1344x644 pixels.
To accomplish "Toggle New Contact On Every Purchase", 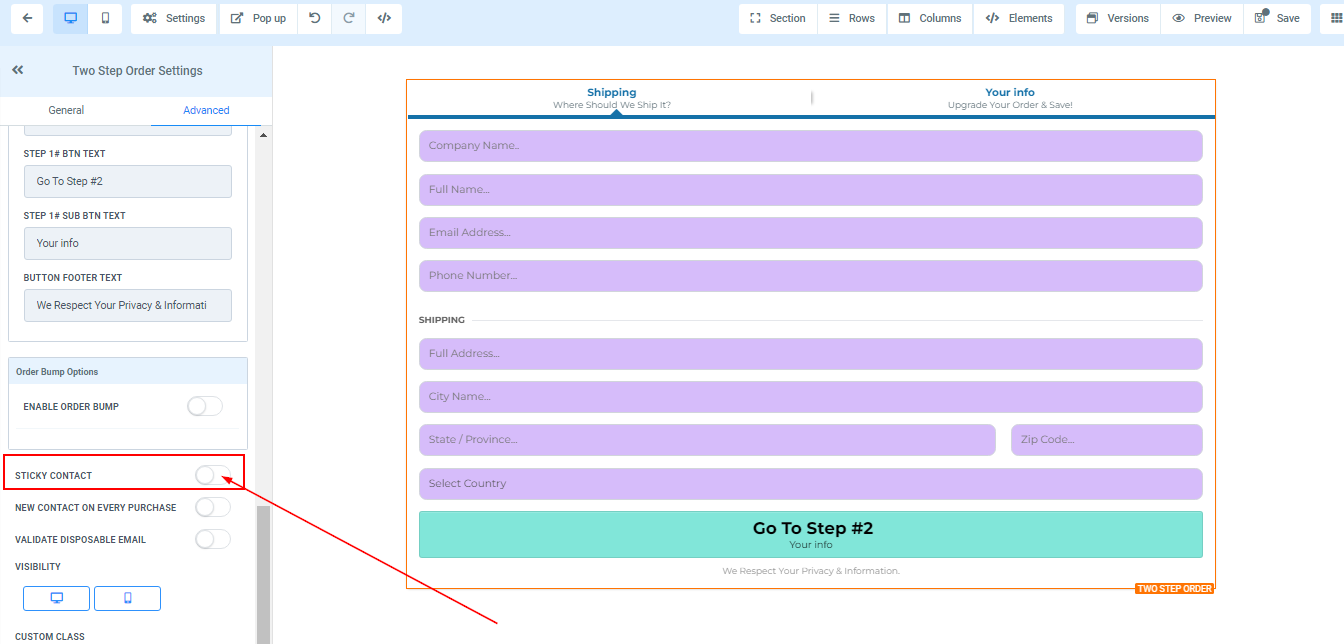I will [212, 507].
